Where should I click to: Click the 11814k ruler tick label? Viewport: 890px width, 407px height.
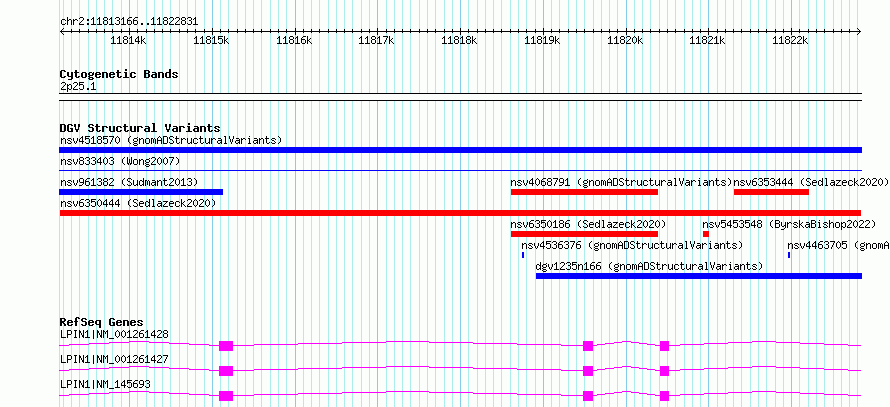coord(129,40)
